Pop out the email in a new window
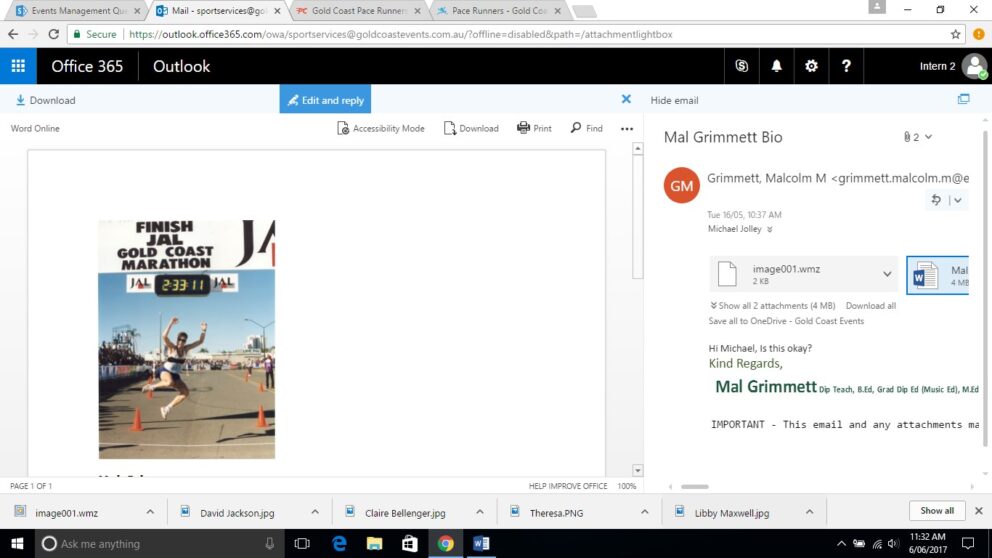992x558 pixels. point(964,99)
